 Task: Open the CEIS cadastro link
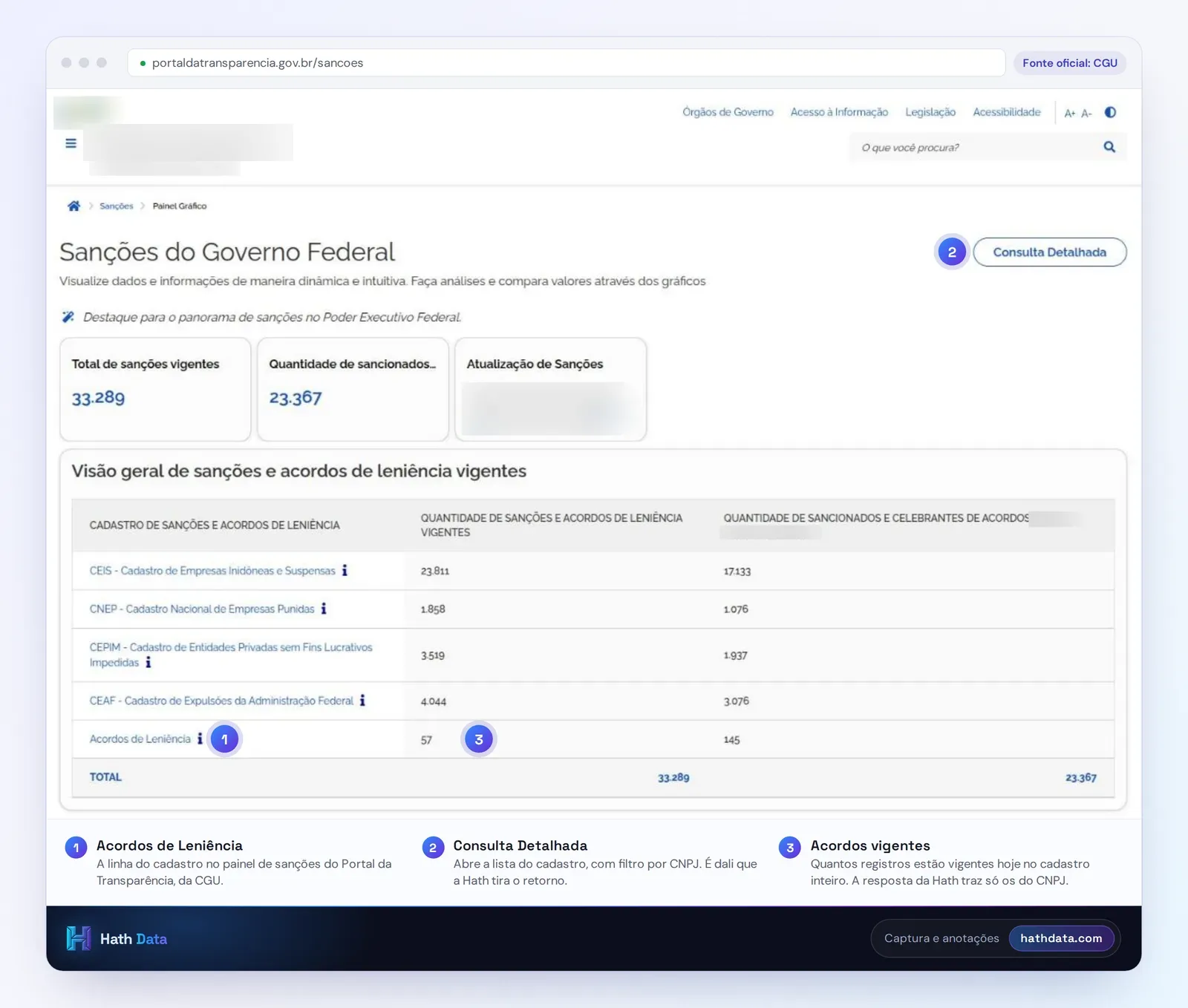point(212,571)
